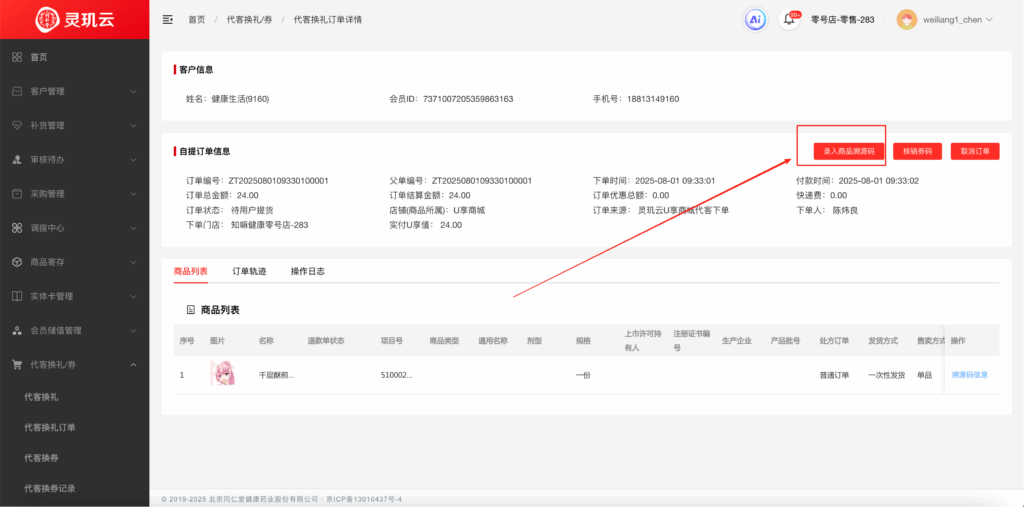
Task: Click the sidebar collapse hamburger icon
Action: click(x=167, y=19)
